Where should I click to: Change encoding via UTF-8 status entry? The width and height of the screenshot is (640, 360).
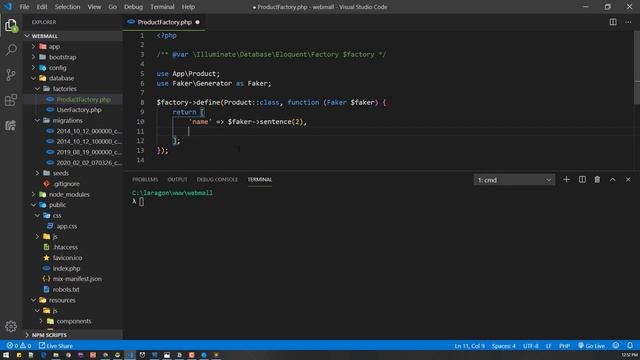[x=531, y=346]
